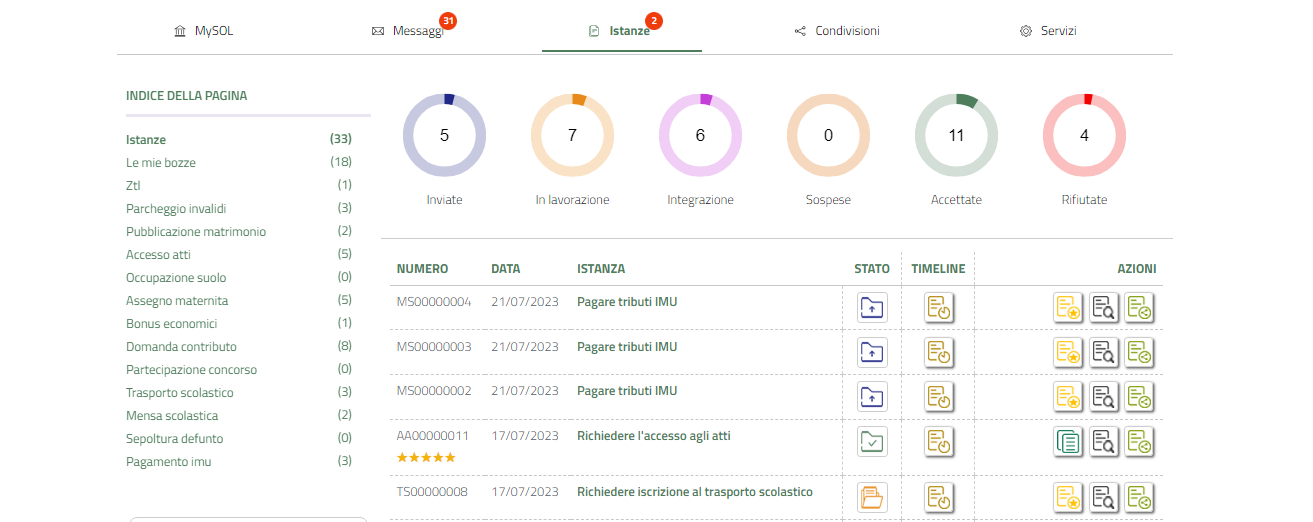Image resolution: width=1313 pixels, height=522 pixels.
Task: Open the green documents icon for AA00000011
Action: click(1068, 441)
